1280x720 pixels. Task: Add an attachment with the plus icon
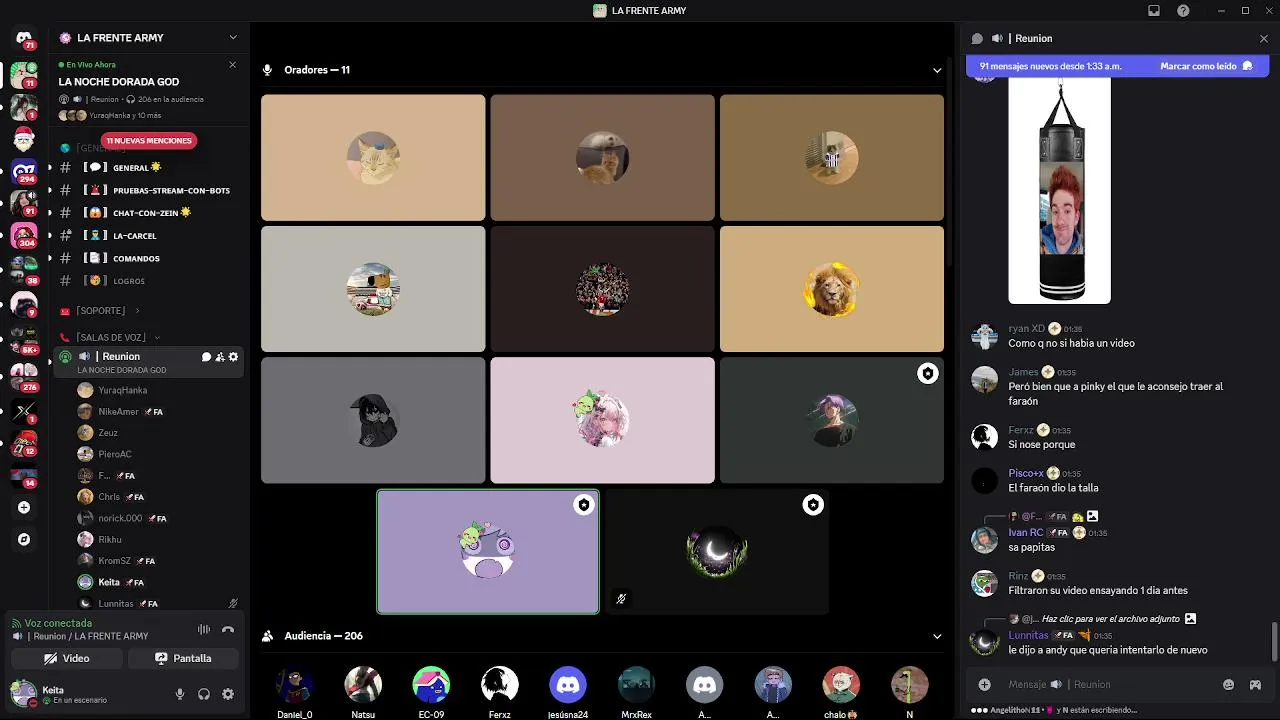click(985, 684)
